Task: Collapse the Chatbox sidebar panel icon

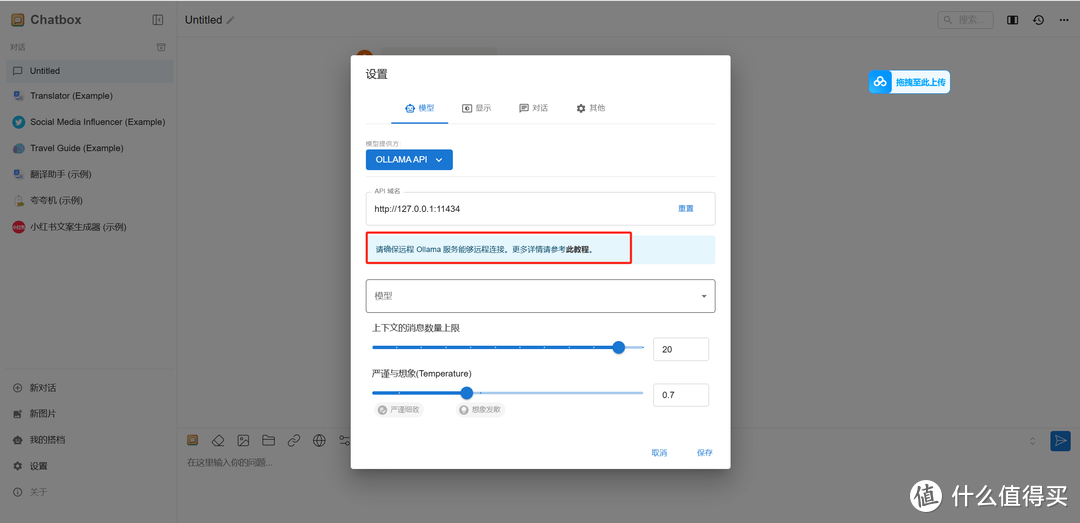Action: 158,20
